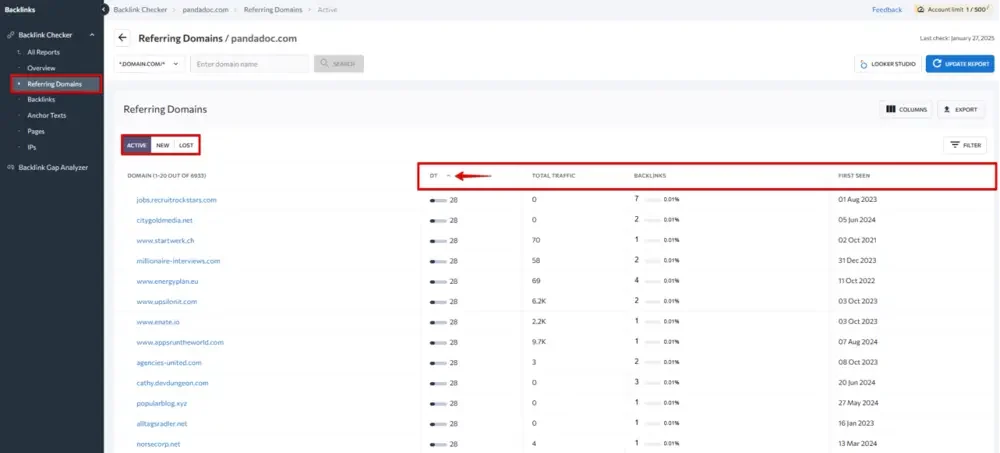The width and height of the screenshot is (1000, 453).
Task: Collapse the Backlink Checker sidebar section
Action: [x=92, y=35]
